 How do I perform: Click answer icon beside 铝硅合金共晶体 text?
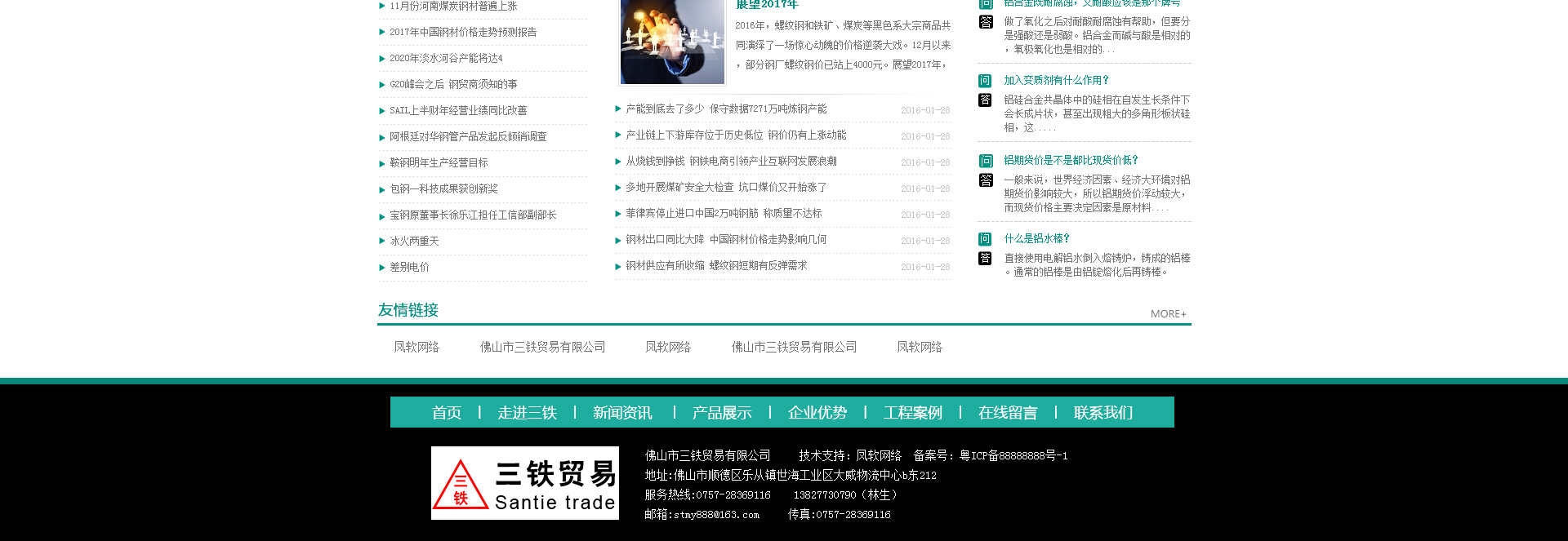[985, 100]
